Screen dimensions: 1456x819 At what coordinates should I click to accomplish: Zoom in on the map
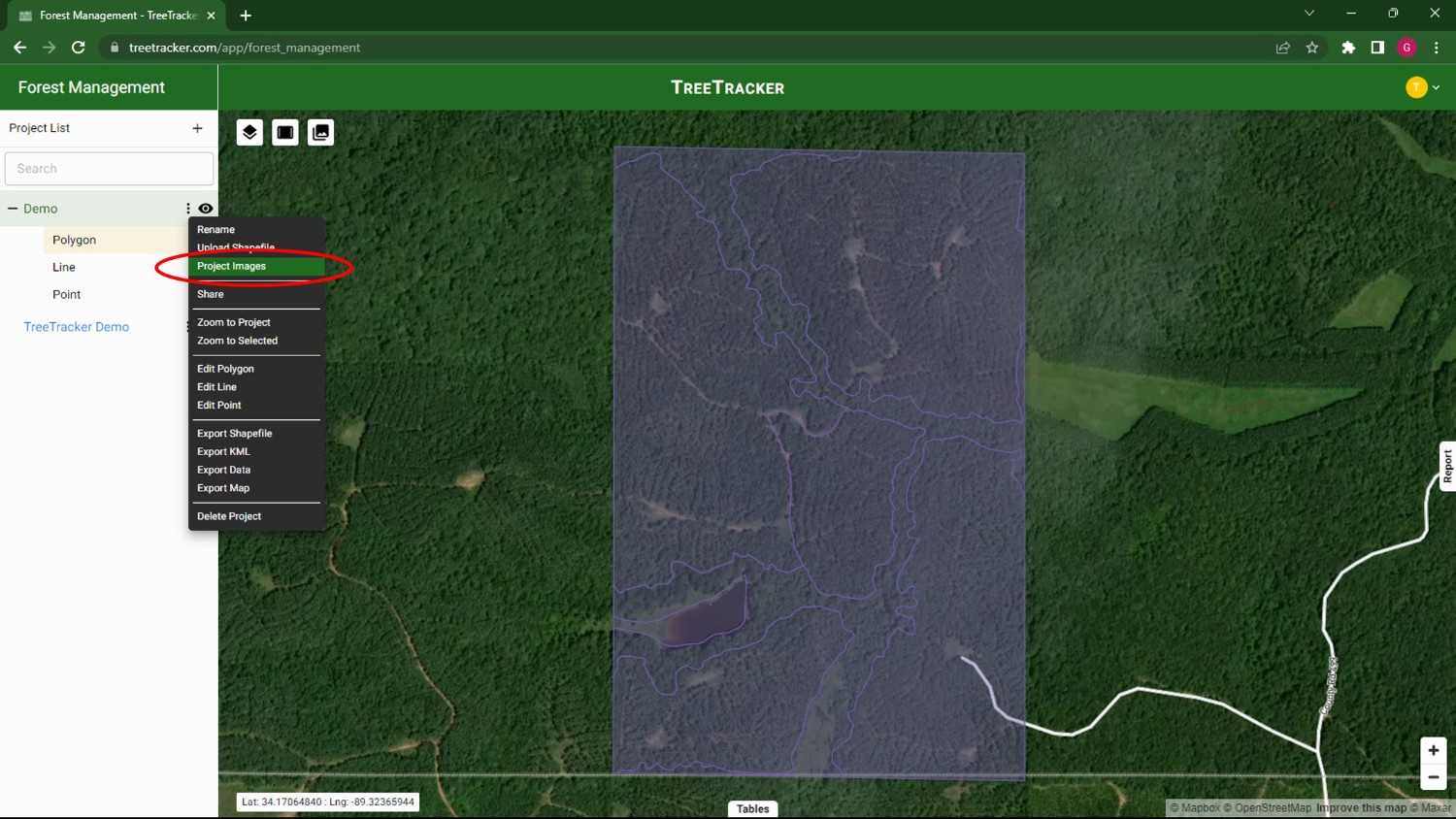click(1433, 750)
